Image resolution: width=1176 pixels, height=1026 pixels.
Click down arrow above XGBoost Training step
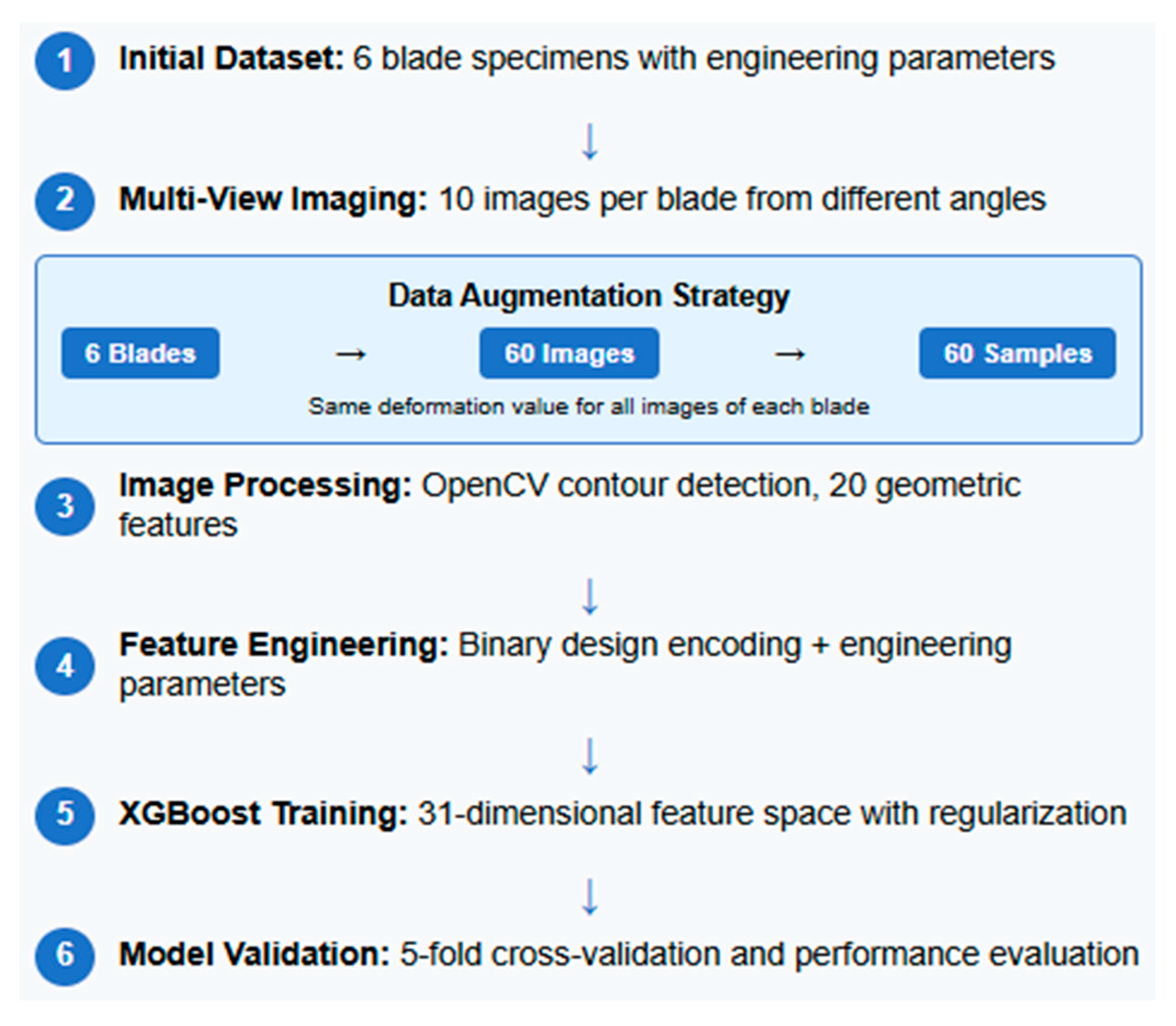coord(590,757)
